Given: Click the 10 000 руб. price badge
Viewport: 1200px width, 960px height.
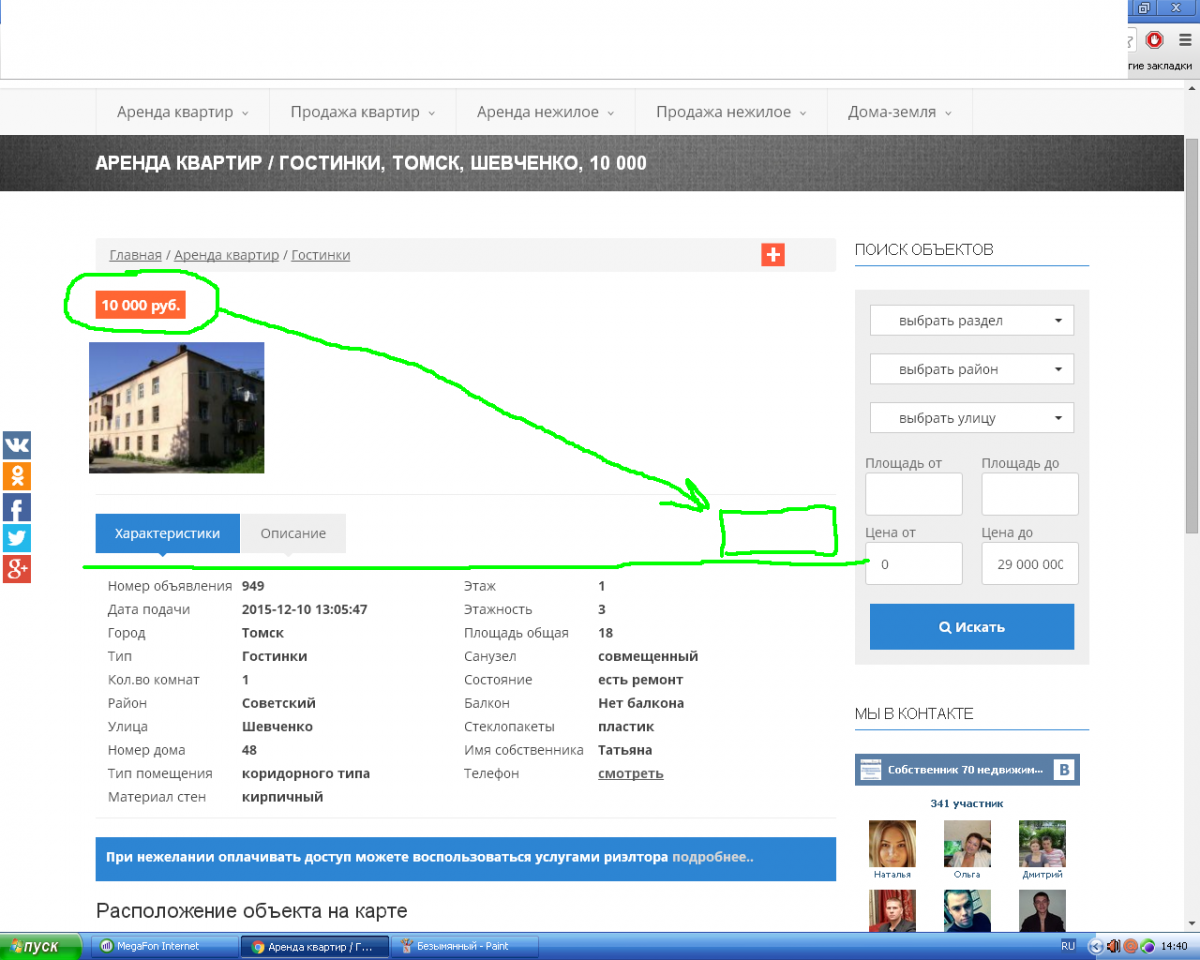Looking at the screenshot, I should click(141, 305).
